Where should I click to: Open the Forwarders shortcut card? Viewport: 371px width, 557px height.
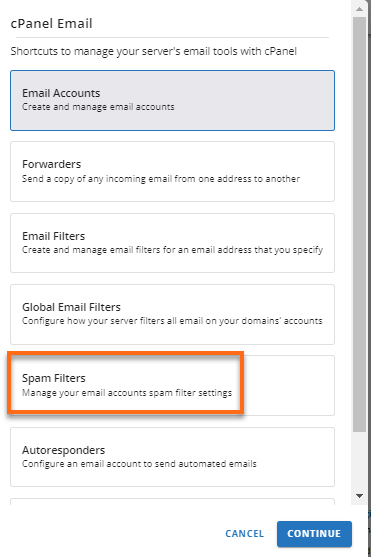(x=172, y=172)
